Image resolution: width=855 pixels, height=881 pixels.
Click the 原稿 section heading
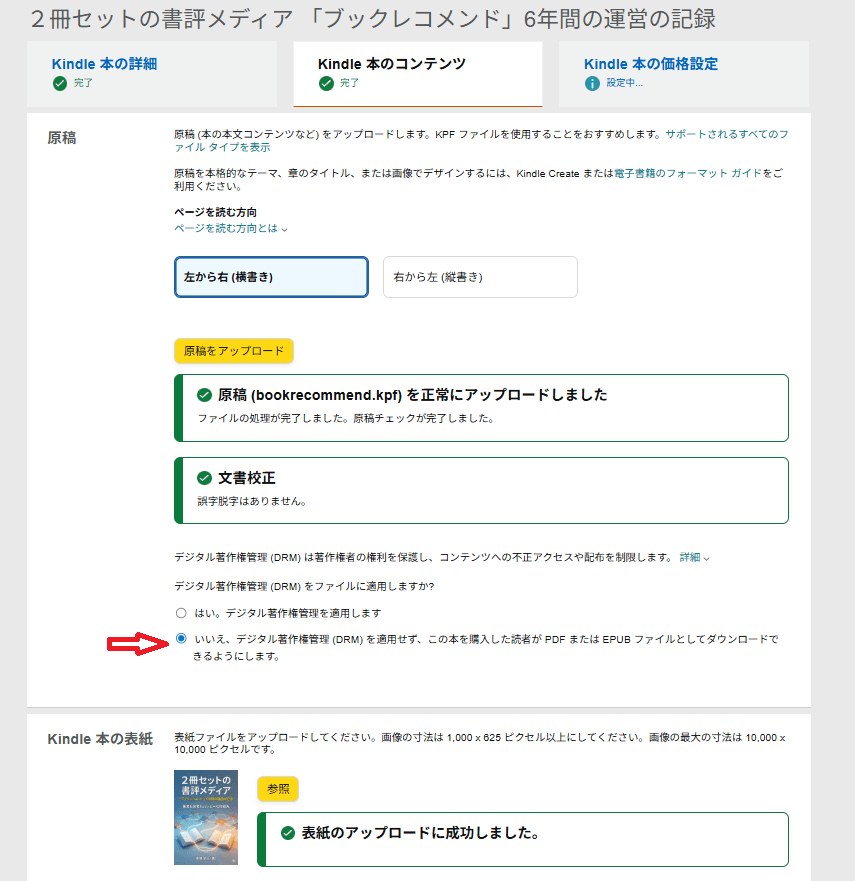62,138
